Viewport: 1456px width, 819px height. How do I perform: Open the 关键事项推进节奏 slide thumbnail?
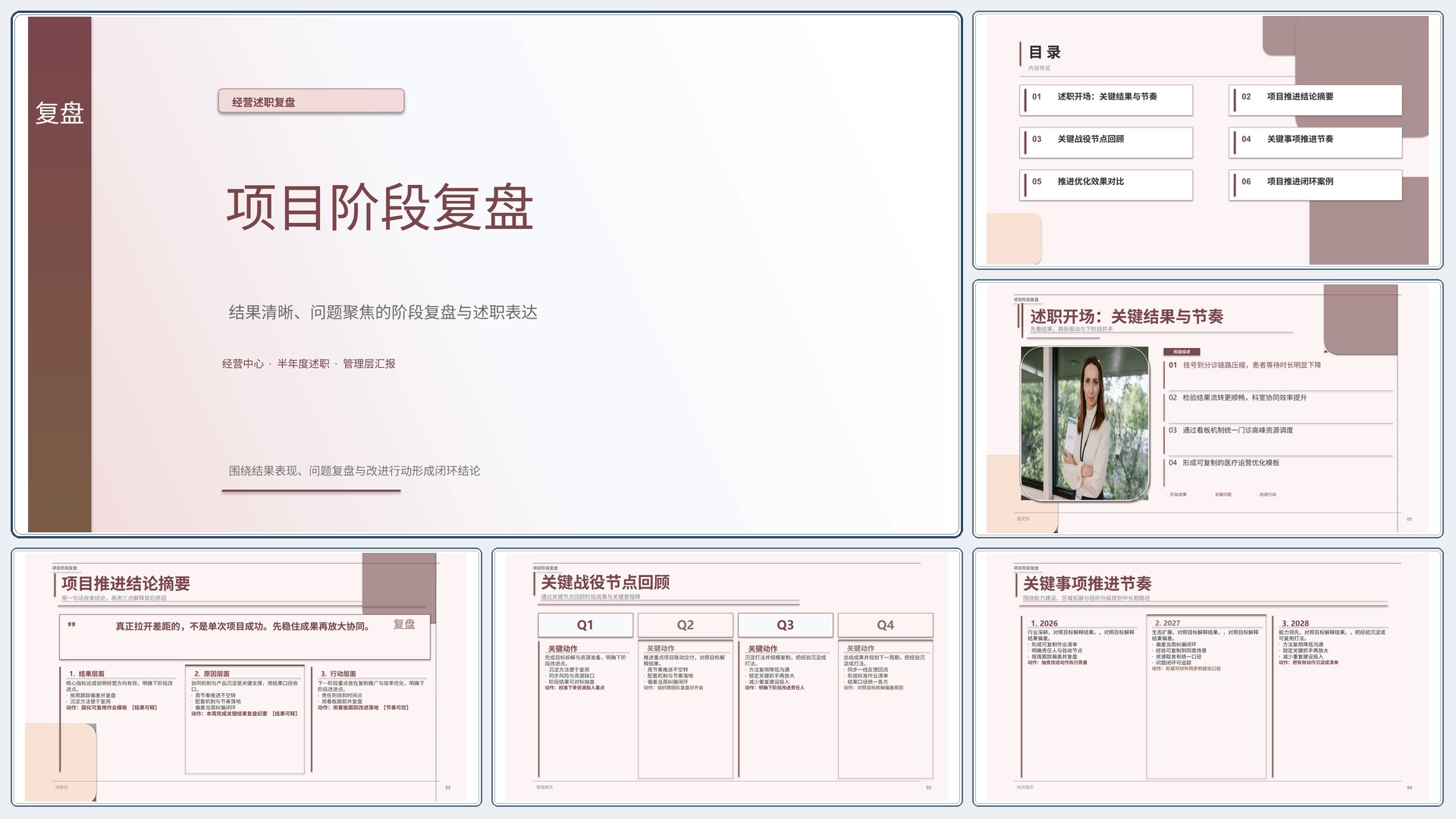point(1207,677)
